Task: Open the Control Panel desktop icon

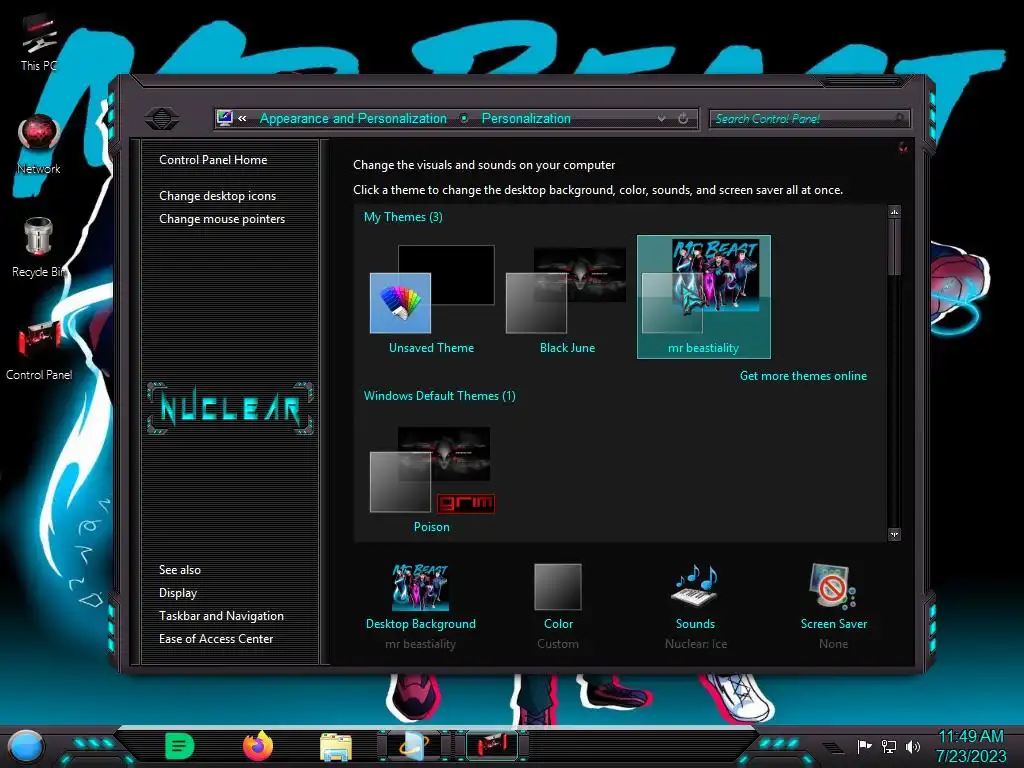Action: coord(39,351)
